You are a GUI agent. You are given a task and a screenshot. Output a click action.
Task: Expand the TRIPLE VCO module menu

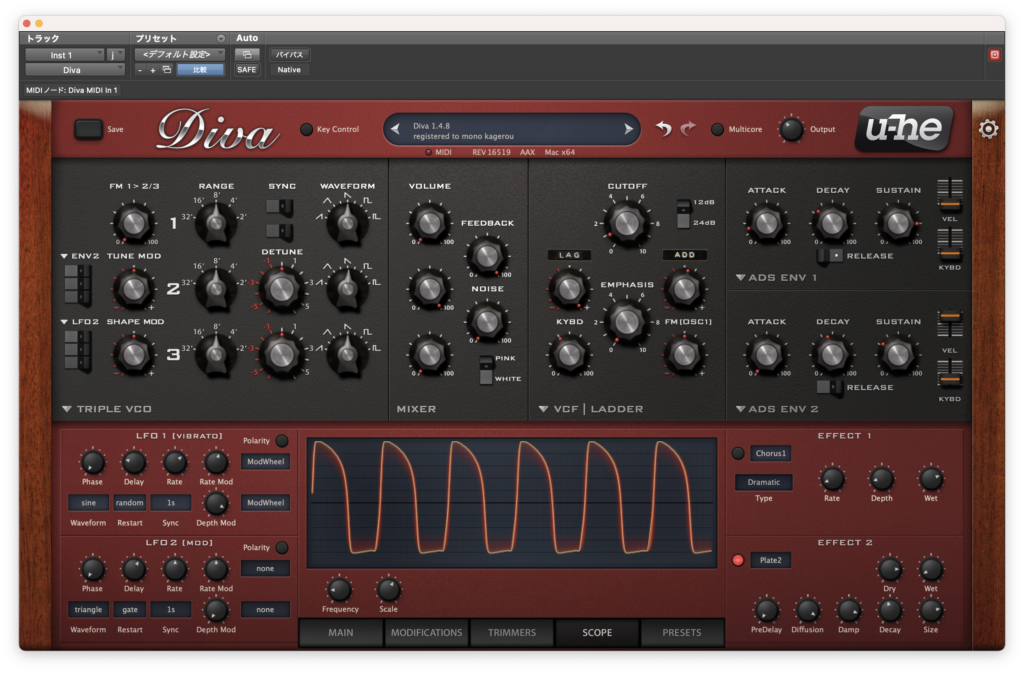tap(67, 409)
